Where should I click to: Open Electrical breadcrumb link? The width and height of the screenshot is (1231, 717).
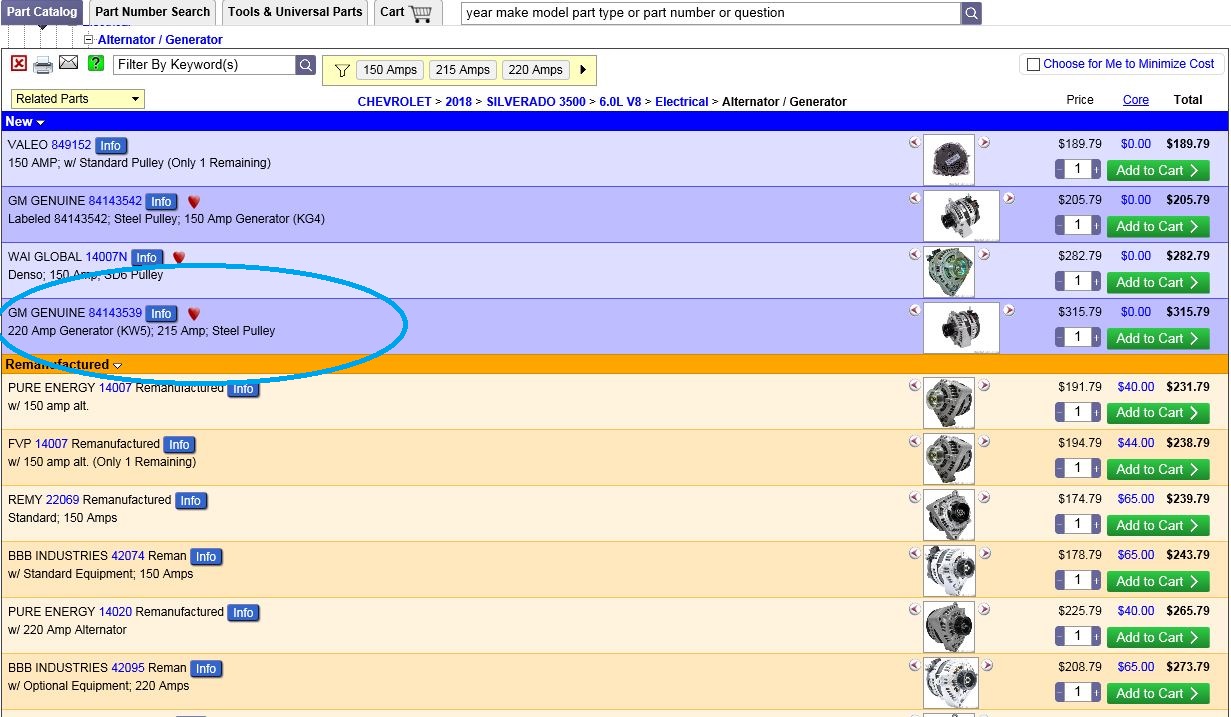[682, 102]
